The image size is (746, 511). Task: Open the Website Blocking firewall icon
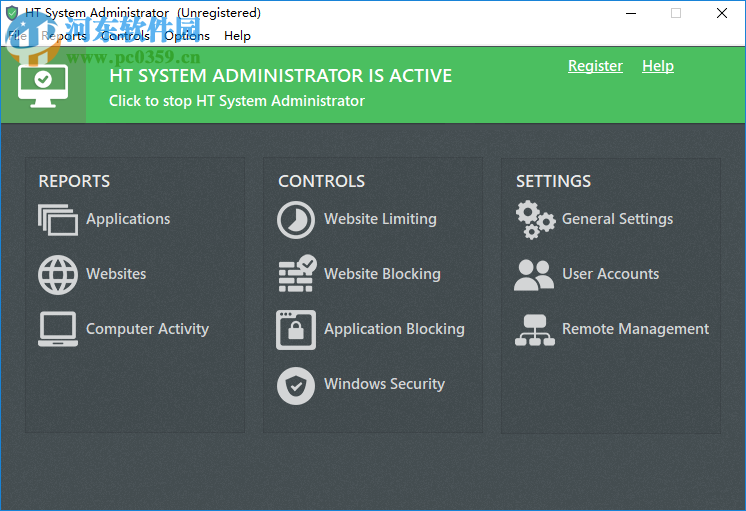(x=297, y=274)
